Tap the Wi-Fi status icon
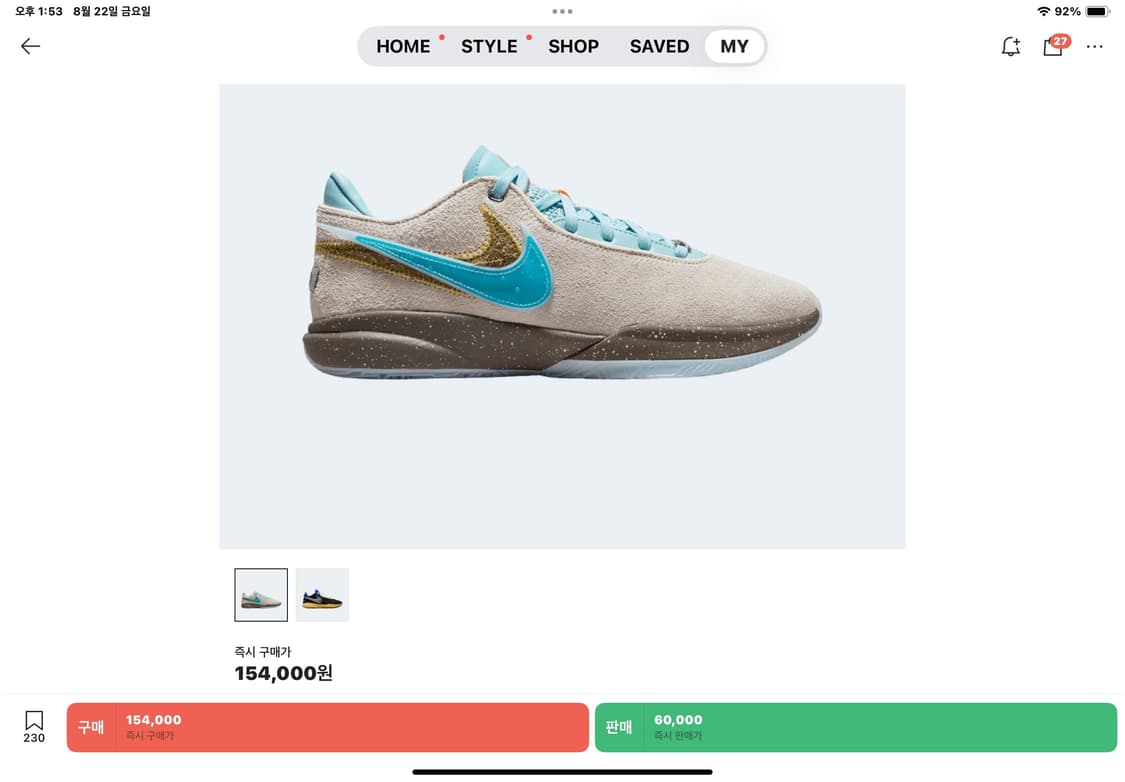1125x782 pixels. [1043, 11]
